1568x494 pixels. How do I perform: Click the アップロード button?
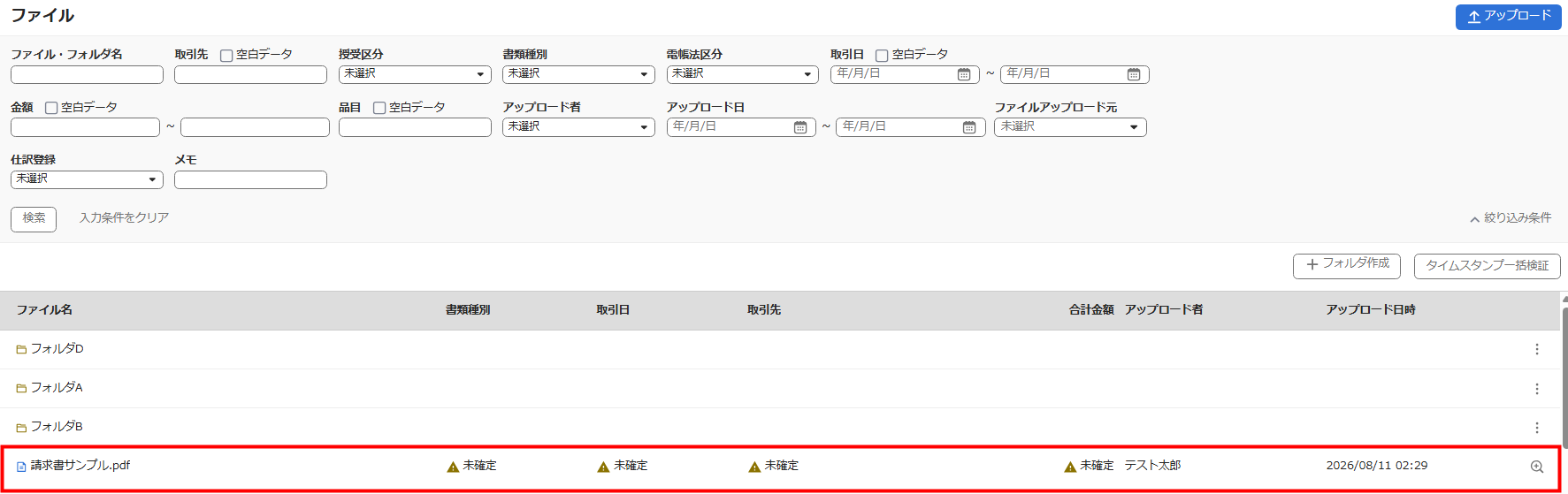[x=1509, y=17]
